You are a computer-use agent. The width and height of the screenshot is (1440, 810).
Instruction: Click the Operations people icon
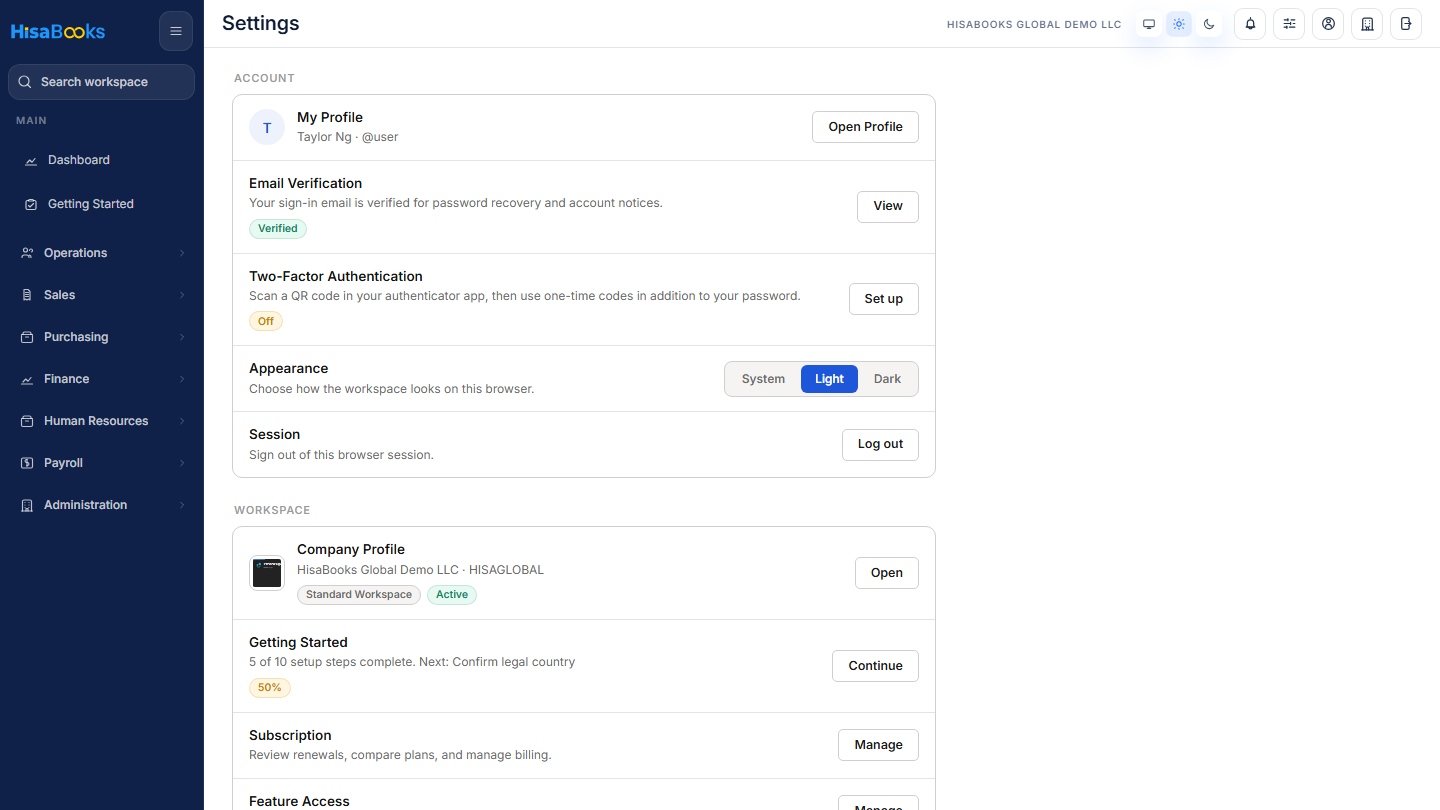(27, 253)
